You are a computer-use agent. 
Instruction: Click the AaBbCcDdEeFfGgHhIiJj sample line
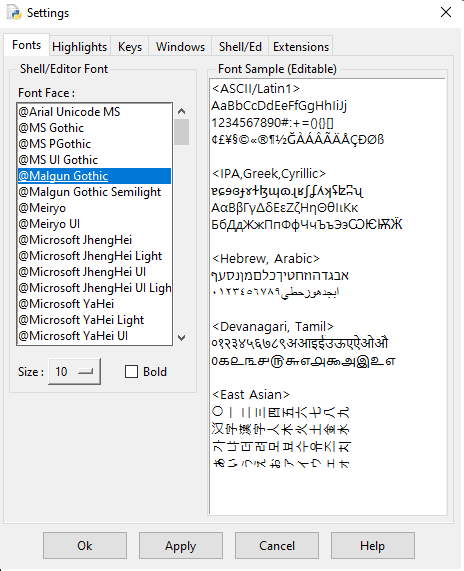(279, 106)
